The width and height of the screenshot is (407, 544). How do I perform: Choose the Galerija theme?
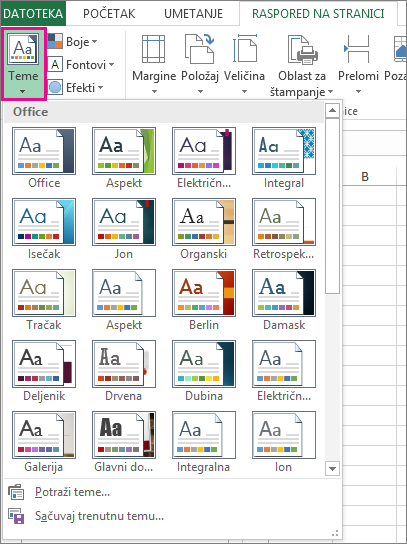click(44, 442)
